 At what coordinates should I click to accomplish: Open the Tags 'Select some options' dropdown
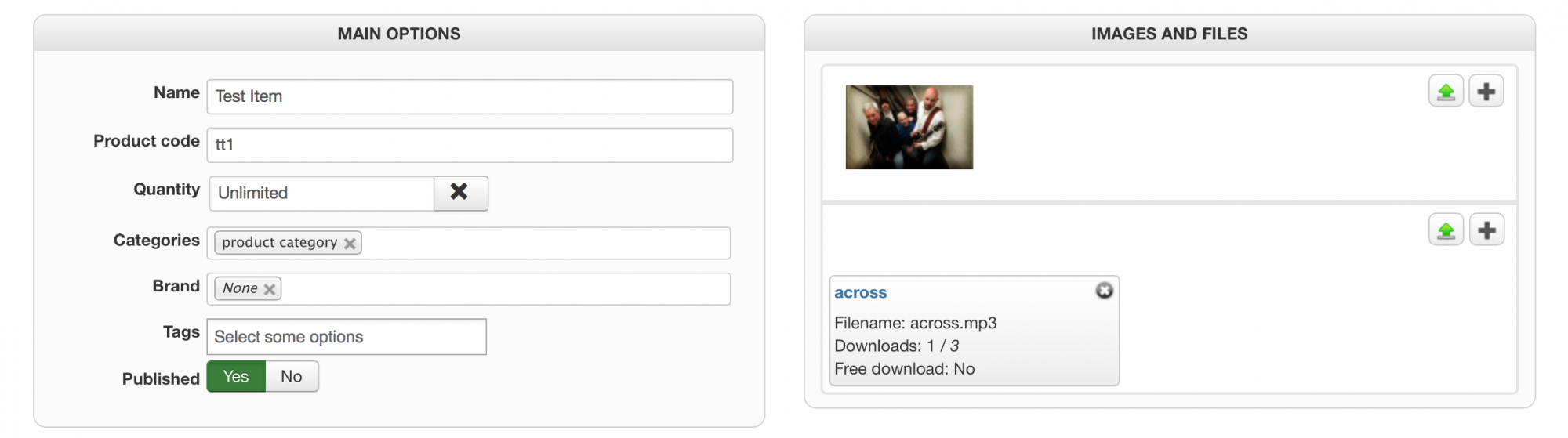[347, 337]
